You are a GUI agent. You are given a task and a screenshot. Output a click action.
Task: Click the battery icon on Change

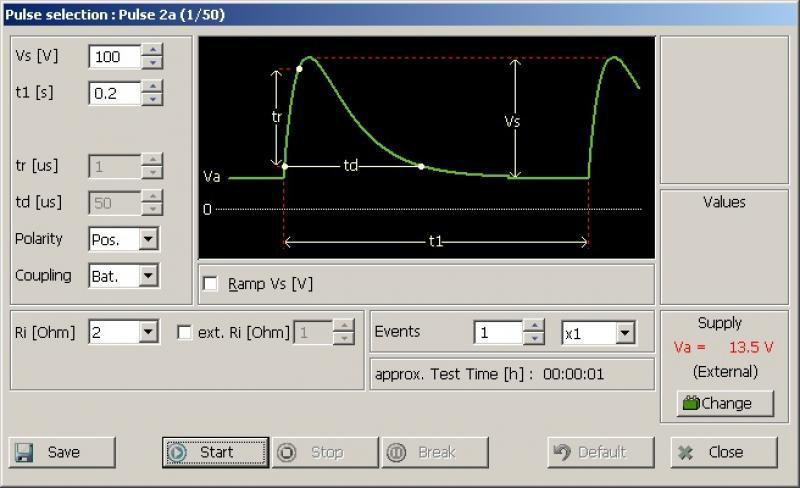(691, 403)
